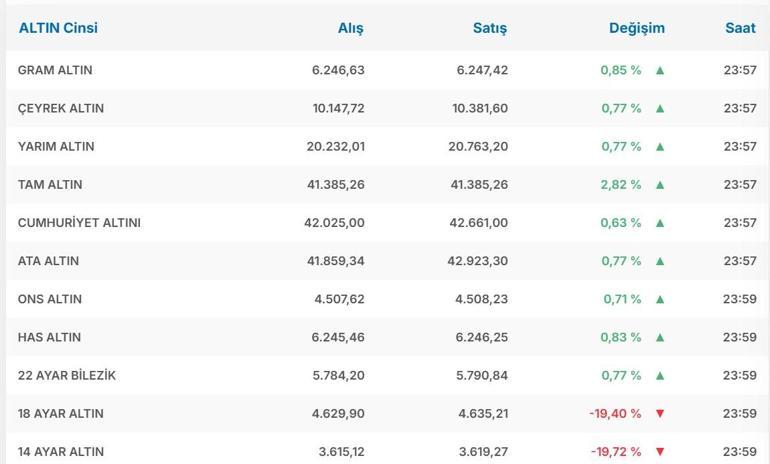Click the green up arrow for TAM ALTIN
Viewport: 770px width, 464px height.
click(x=660, y=185)
